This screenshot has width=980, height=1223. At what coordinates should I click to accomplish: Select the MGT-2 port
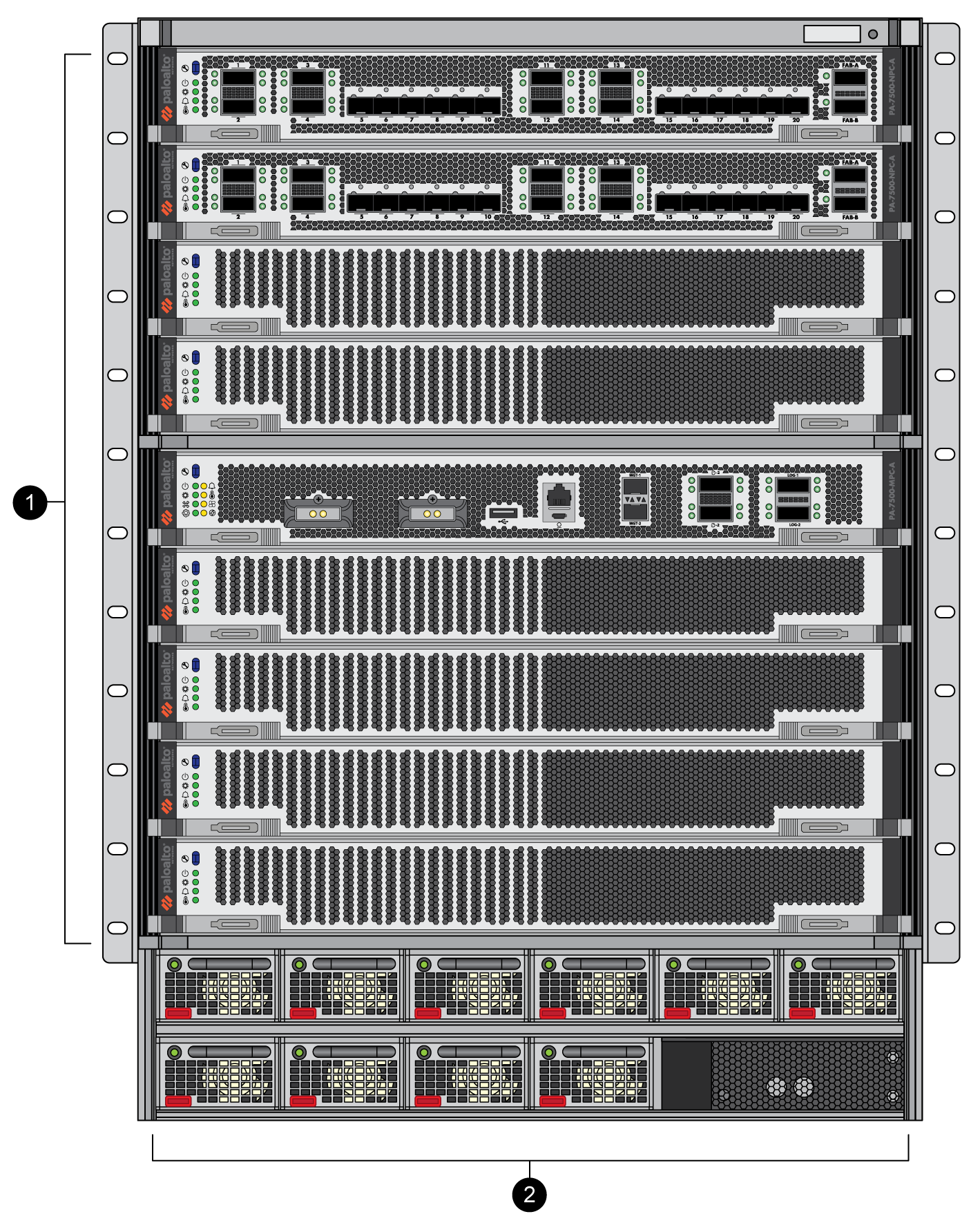[635, 511]
